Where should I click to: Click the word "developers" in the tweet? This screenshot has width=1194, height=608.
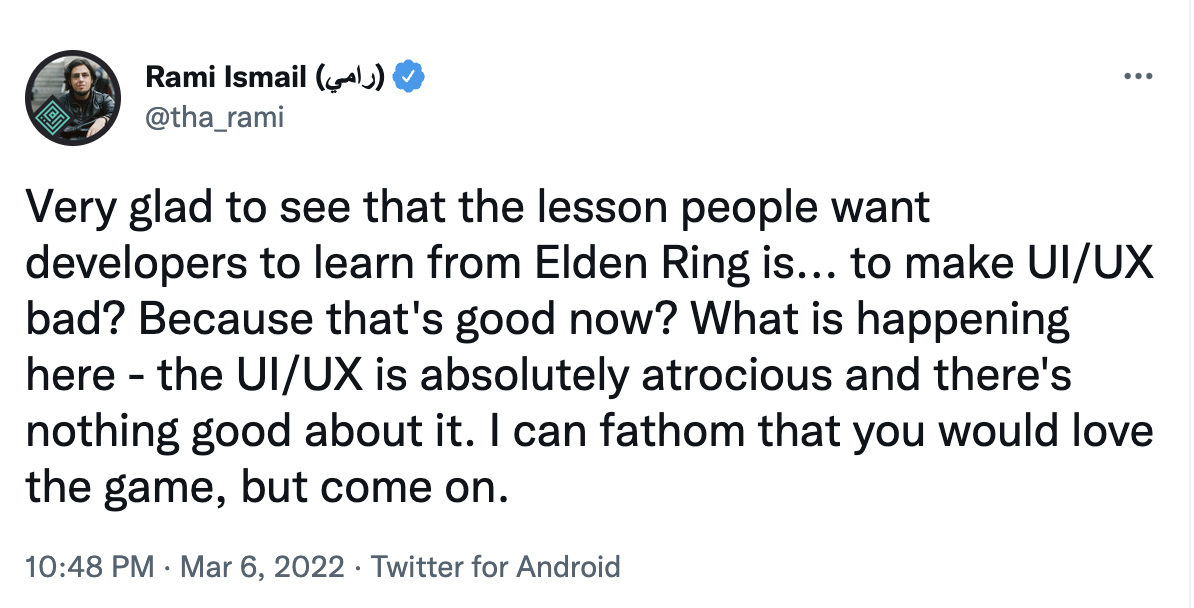(x=132, y=266)
